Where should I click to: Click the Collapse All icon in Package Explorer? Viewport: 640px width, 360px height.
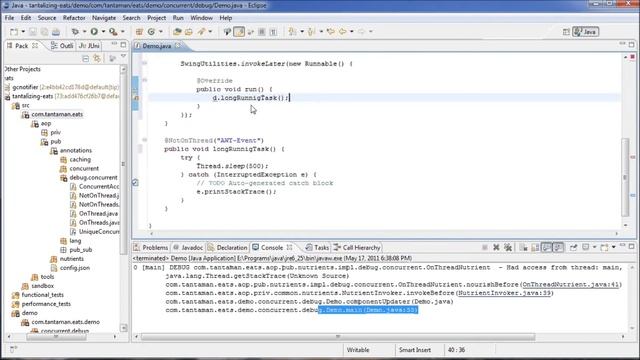(x=85, y=59)
